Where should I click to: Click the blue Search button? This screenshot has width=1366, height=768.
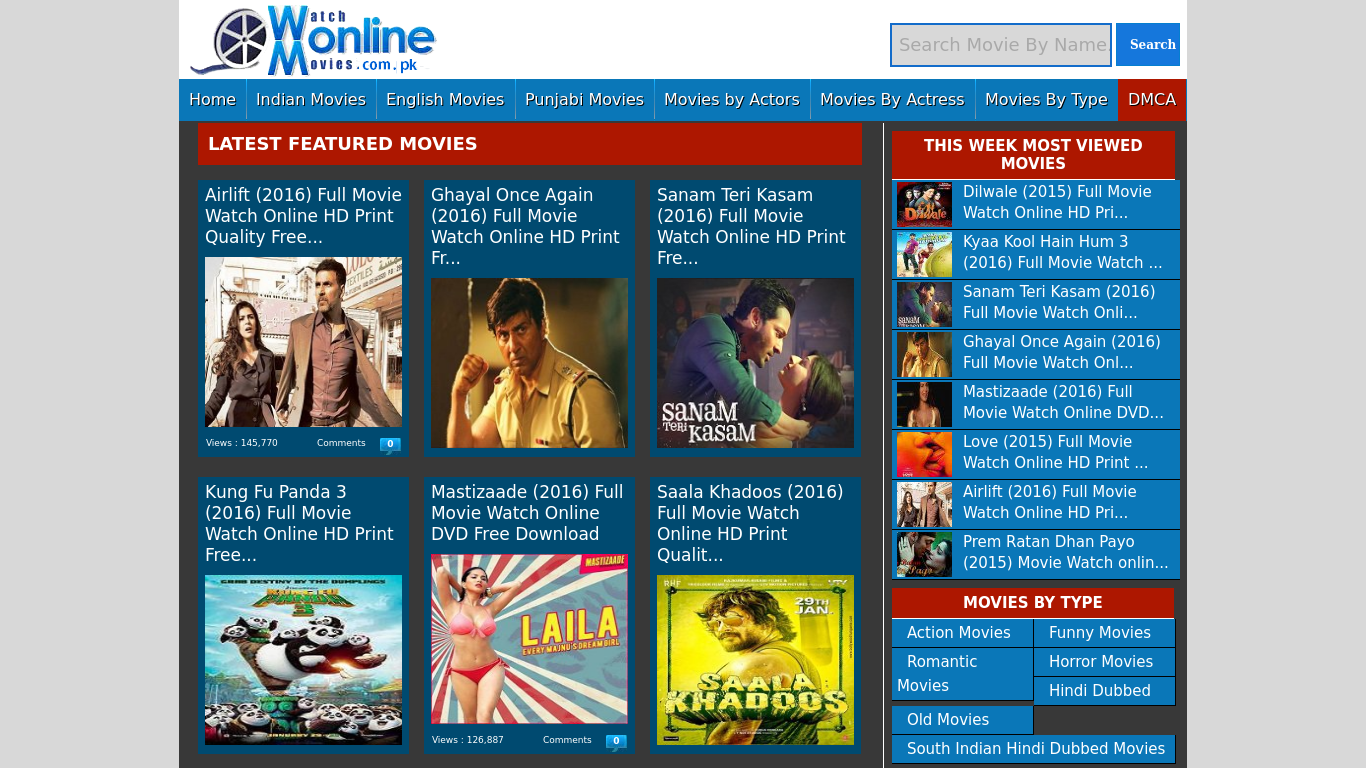(1148, 45)
